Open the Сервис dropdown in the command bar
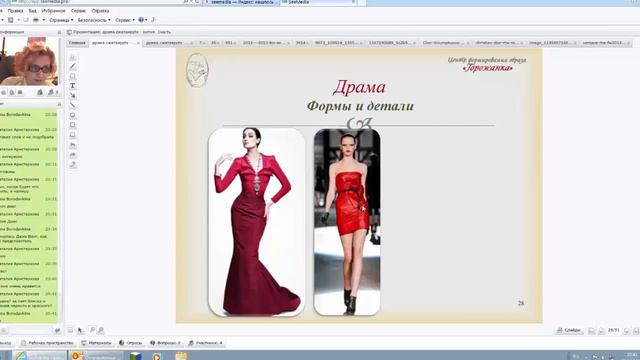Screen dimensions: 640x360 [x=125, y=20]
